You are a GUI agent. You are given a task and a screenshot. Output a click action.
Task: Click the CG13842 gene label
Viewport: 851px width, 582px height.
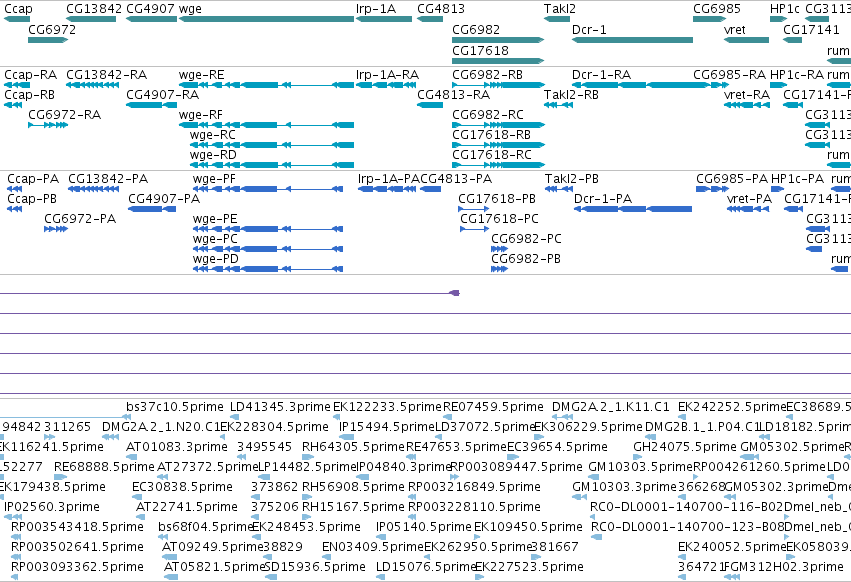point(94,9)
